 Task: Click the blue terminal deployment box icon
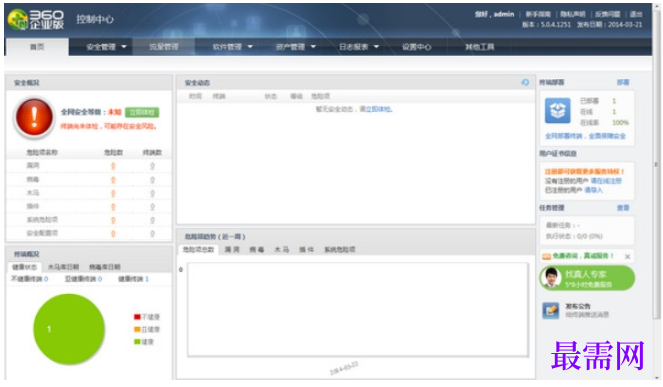point(557,110)
